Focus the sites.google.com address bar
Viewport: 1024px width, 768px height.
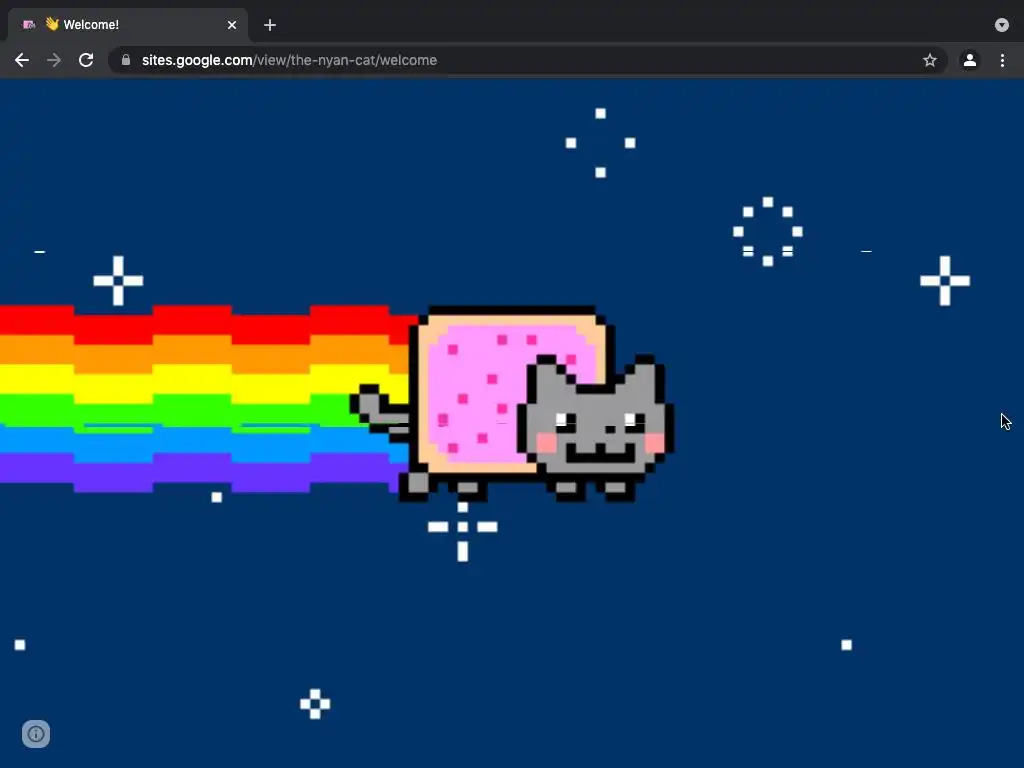click(528, 60)
